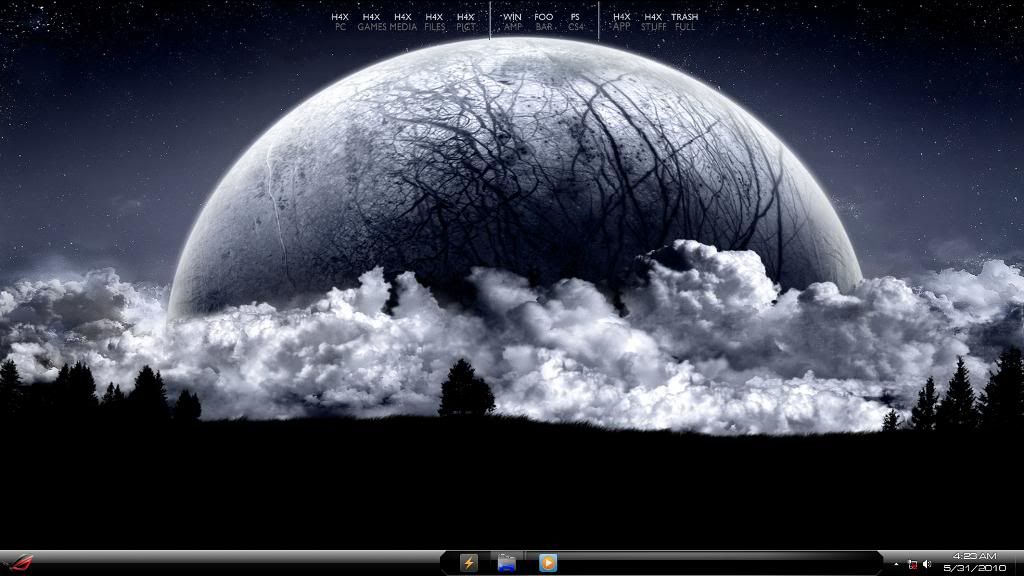Open the volume speaker tray icon
Viewport: 1024px width, 576px height.
click(x=927, y=564)
